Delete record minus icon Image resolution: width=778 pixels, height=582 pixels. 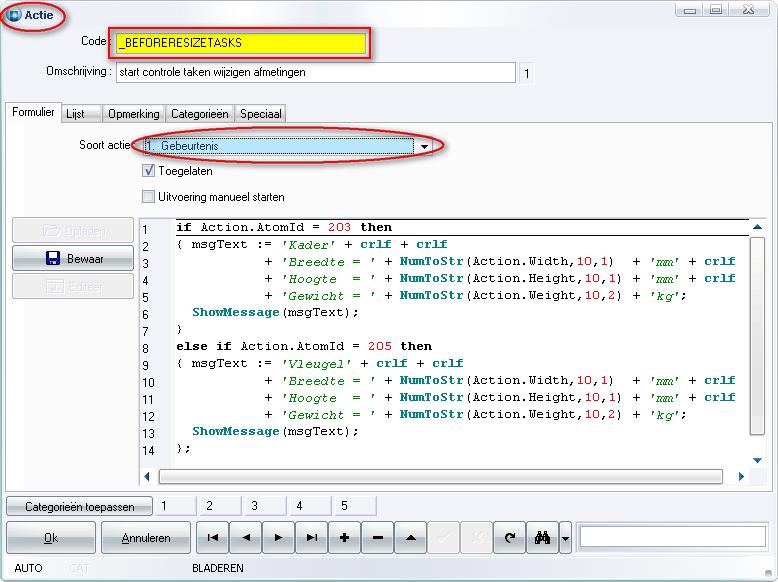[378, 537]
